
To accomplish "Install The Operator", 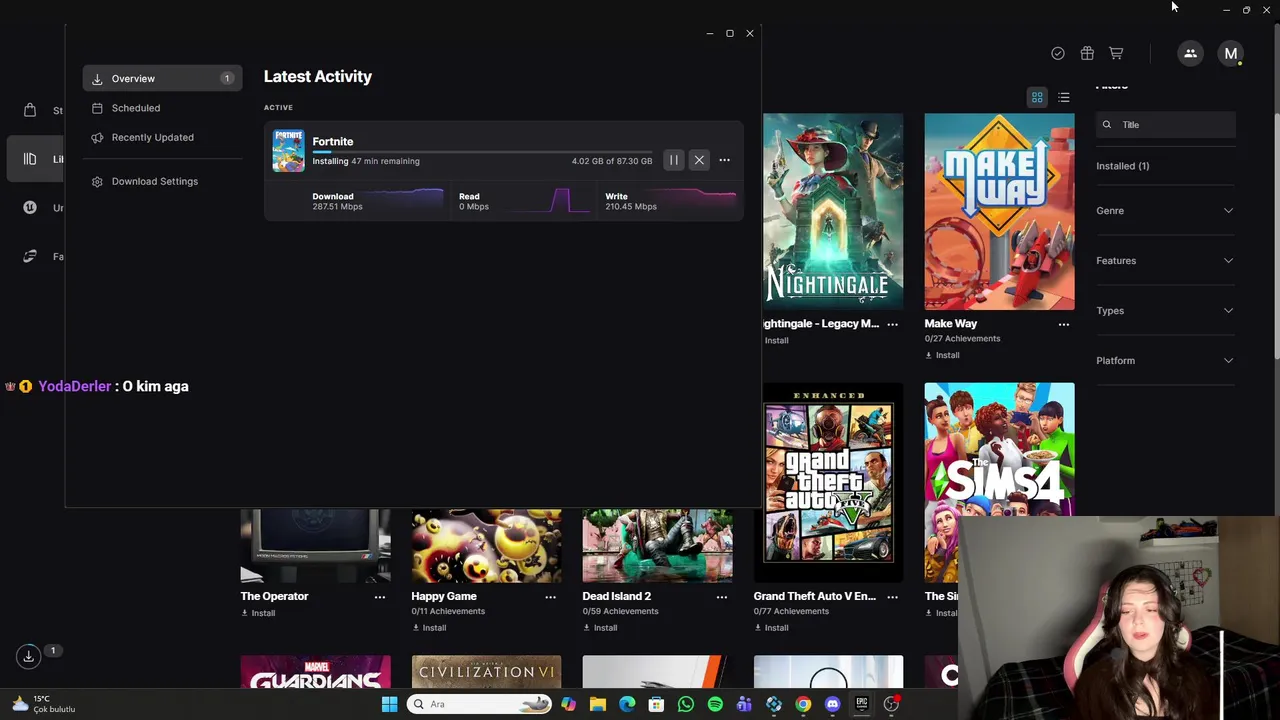I will [258, 613].
